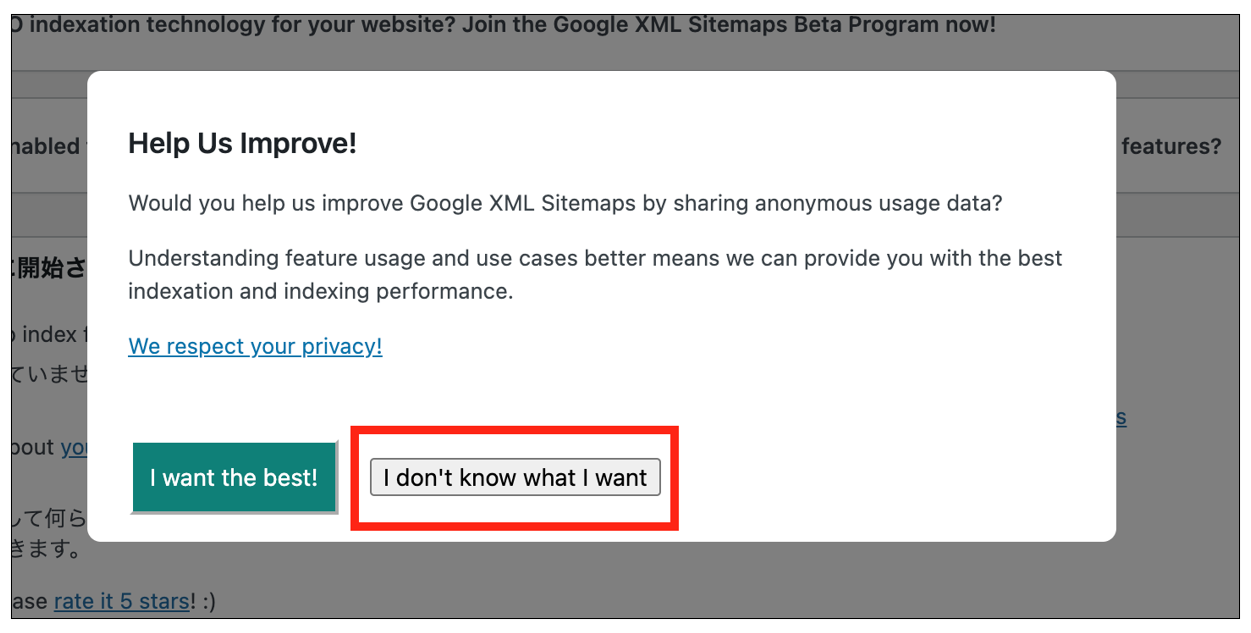Click the anonymous usage data question text
Image resolution: width=1251 pixels, height=633 pixels.
[x=565, y=204]
